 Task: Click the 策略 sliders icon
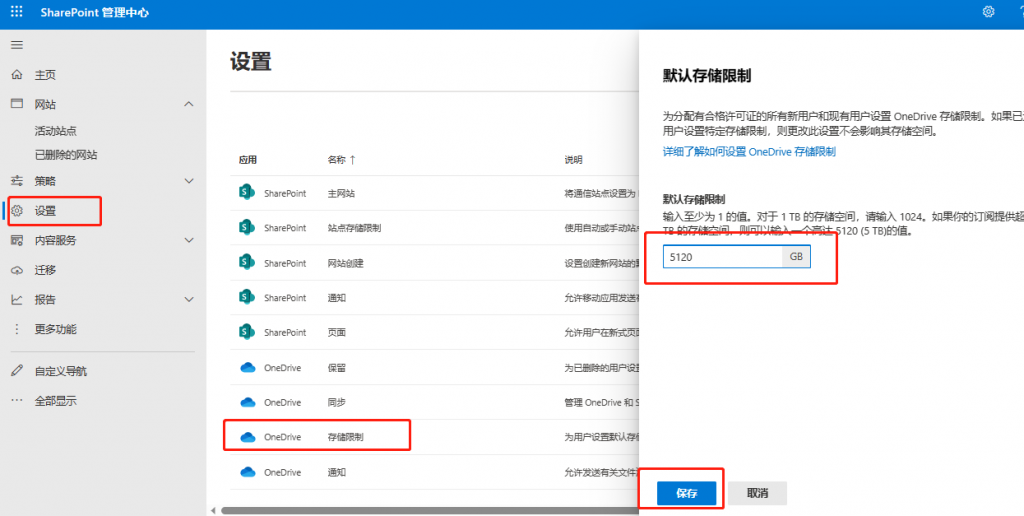point(17,180)
